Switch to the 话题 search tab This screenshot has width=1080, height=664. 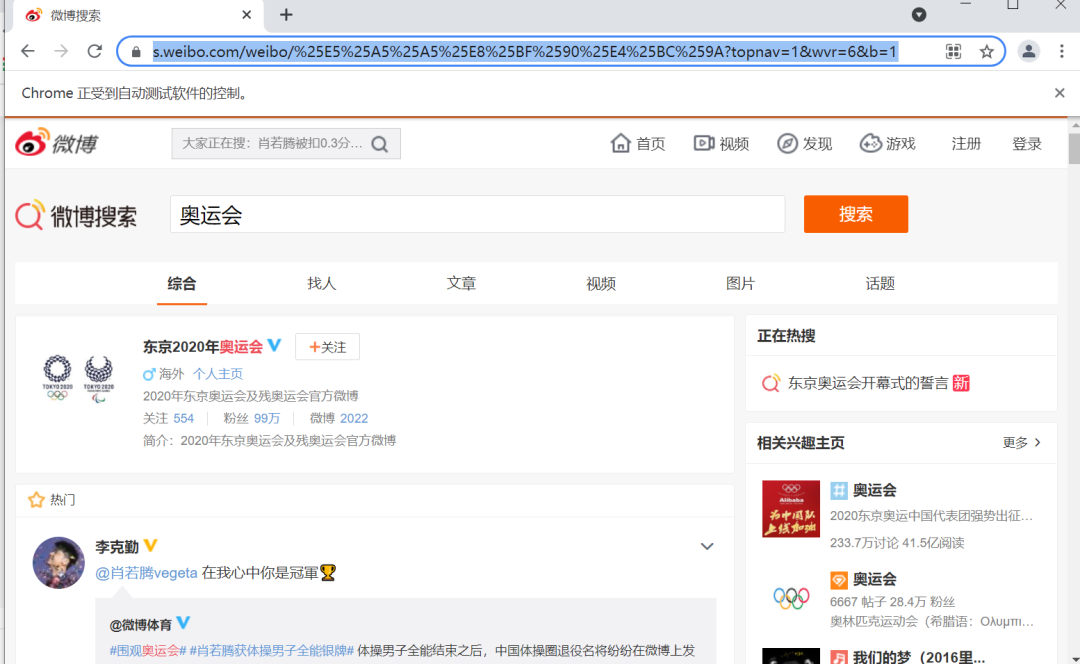(x=880, y=283)
